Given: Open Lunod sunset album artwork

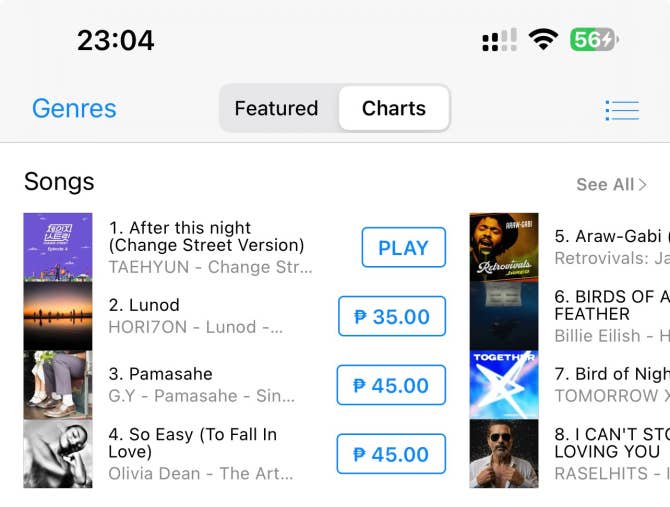Looking at the screenshot, I should coord(58,316).
